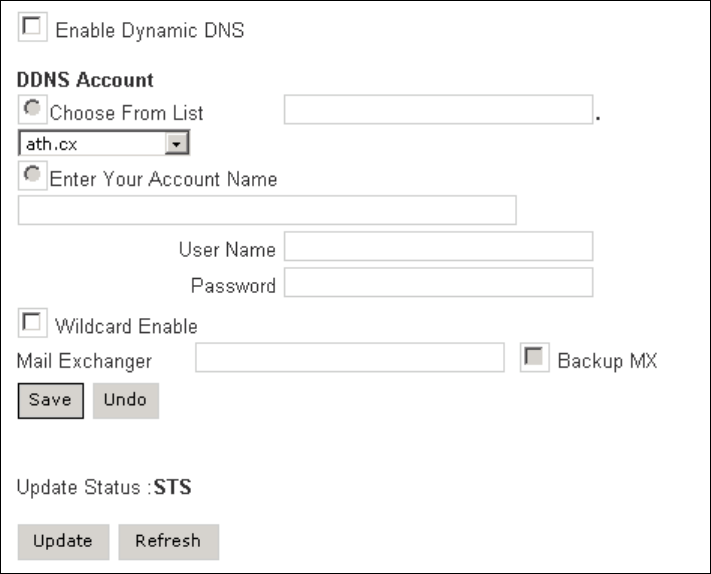Click the dropdown arrow beside ath.cx
This screenshot has width=711, height=574.
[176, 143]
